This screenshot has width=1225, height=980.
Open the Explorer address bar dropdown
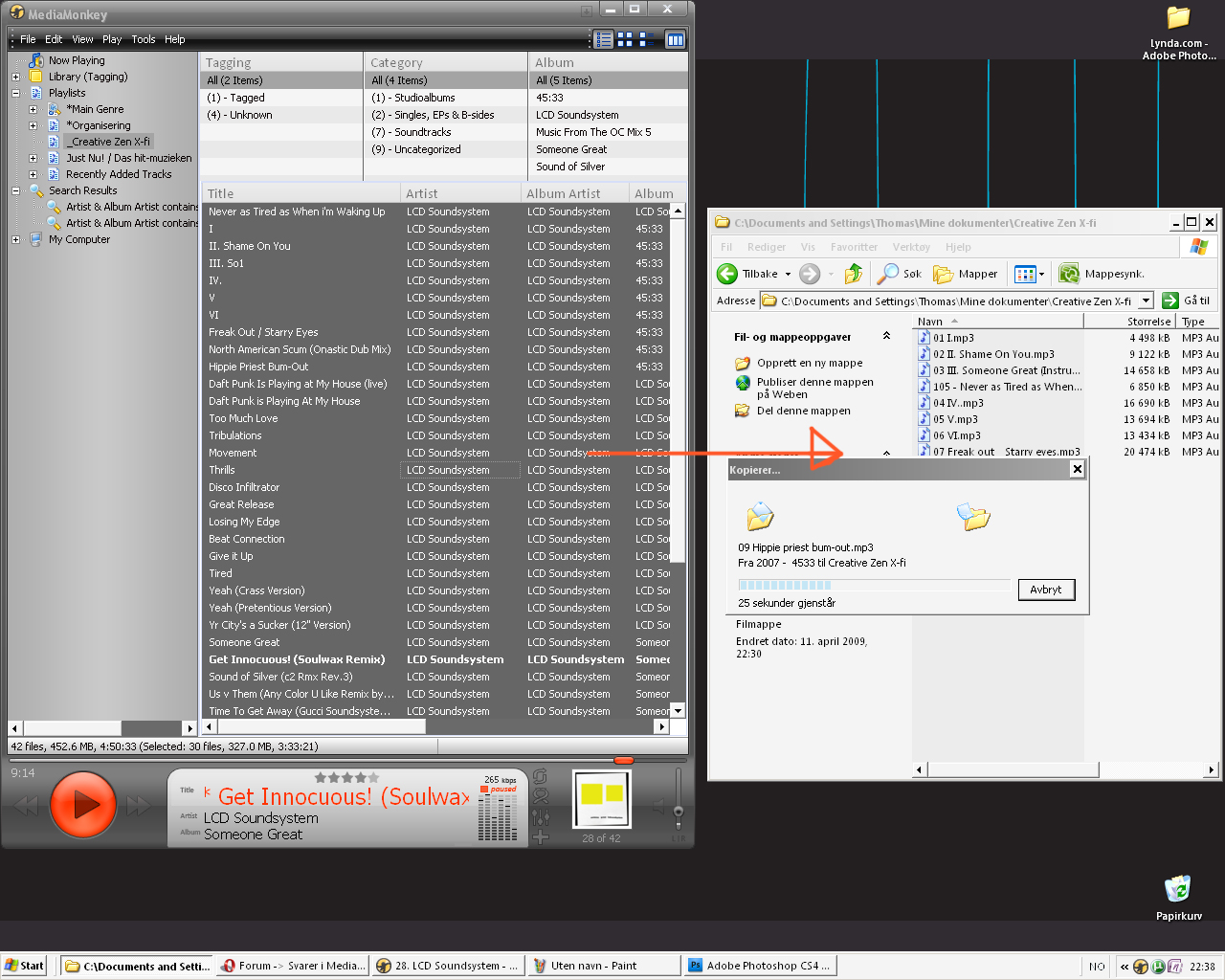tap(1146, 301)
